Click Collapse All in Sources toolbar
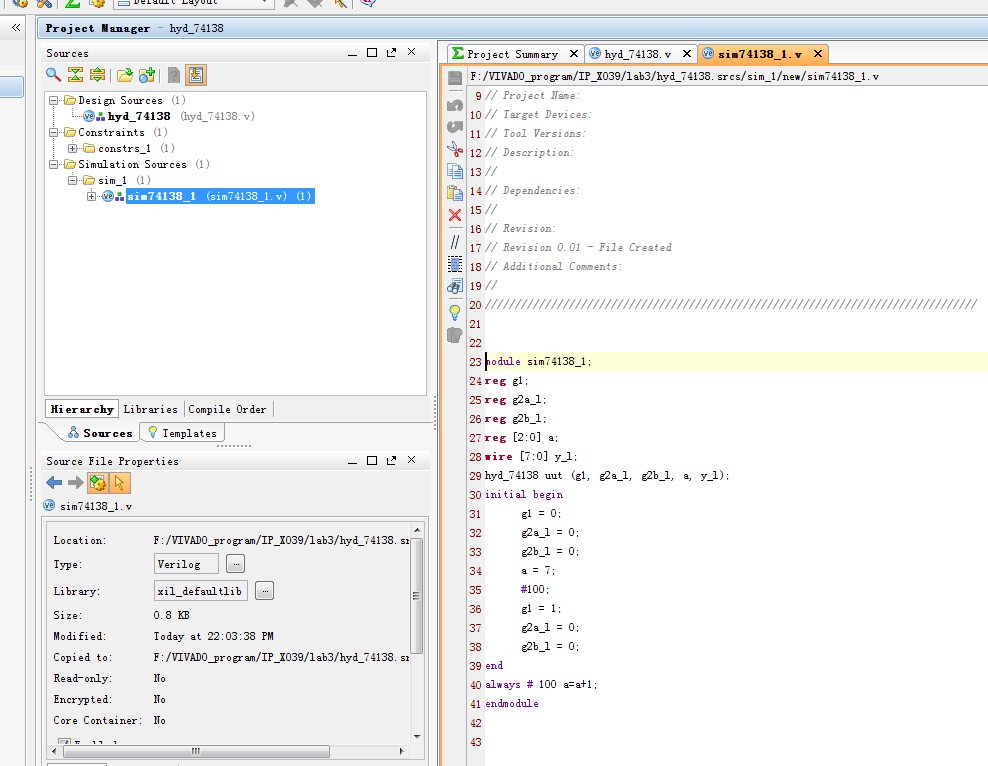 76,75
